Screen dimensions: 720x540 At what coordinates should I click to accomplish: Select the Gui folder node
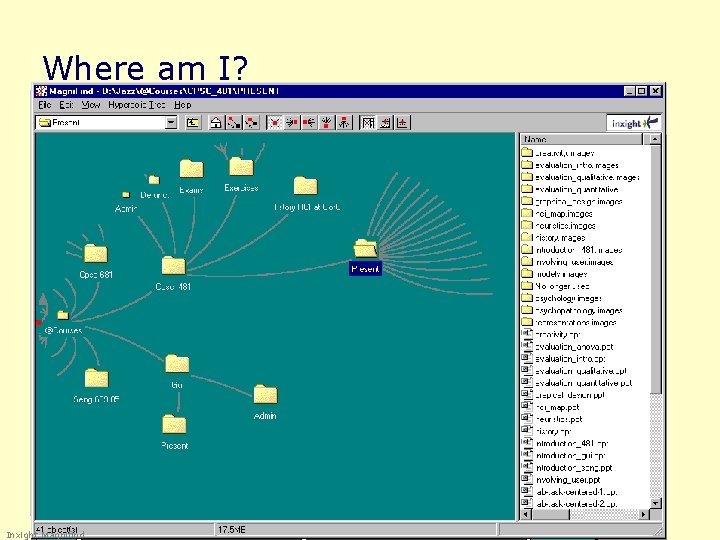click(177, 371)
